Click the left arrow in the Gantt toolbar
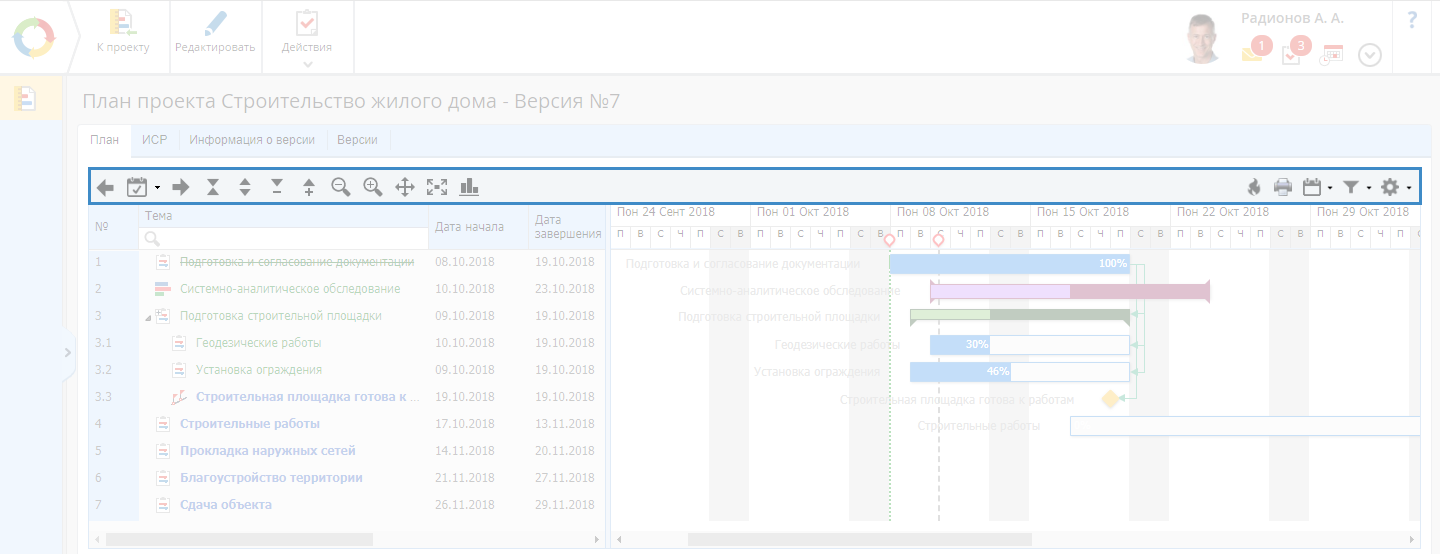Image resolution: width=1440 pixels, height=554 pixels. [x=105, y=186]
